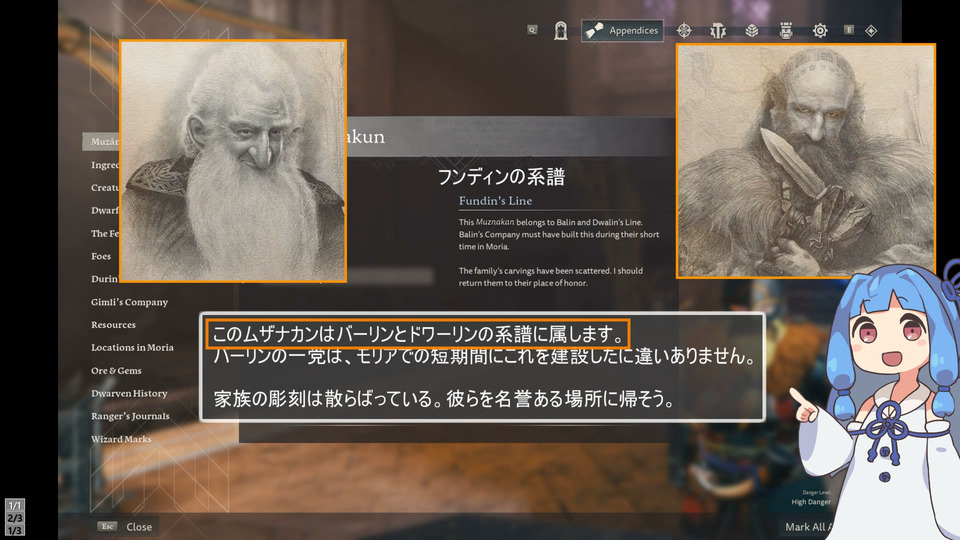This screenshot has width=960, height=540.
Task: Click the Durin category entry
Action: pos(104,279)
